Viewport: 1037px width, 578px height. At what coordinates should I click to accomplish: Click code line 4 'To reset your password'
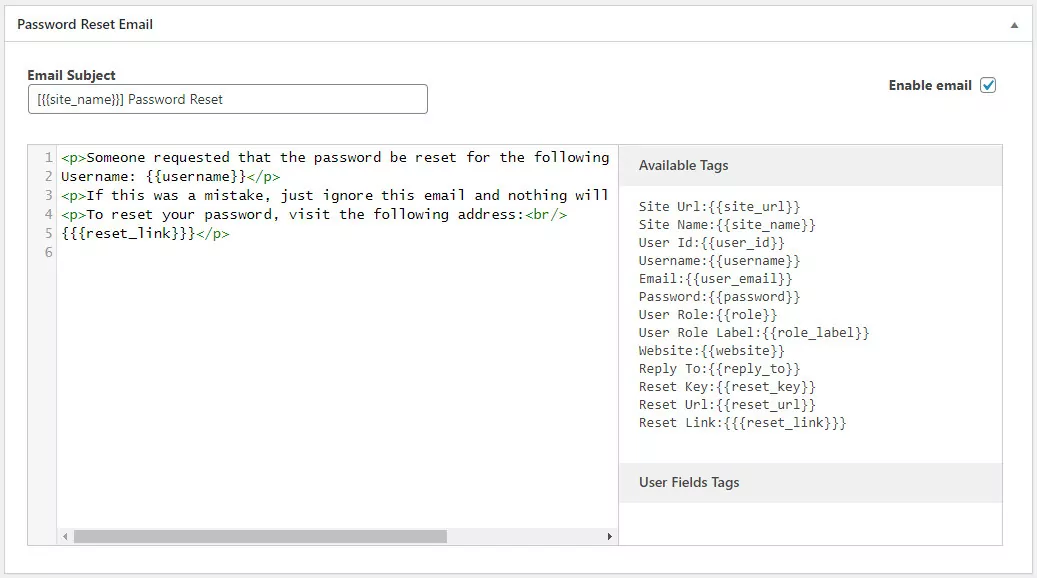(314, 214)
